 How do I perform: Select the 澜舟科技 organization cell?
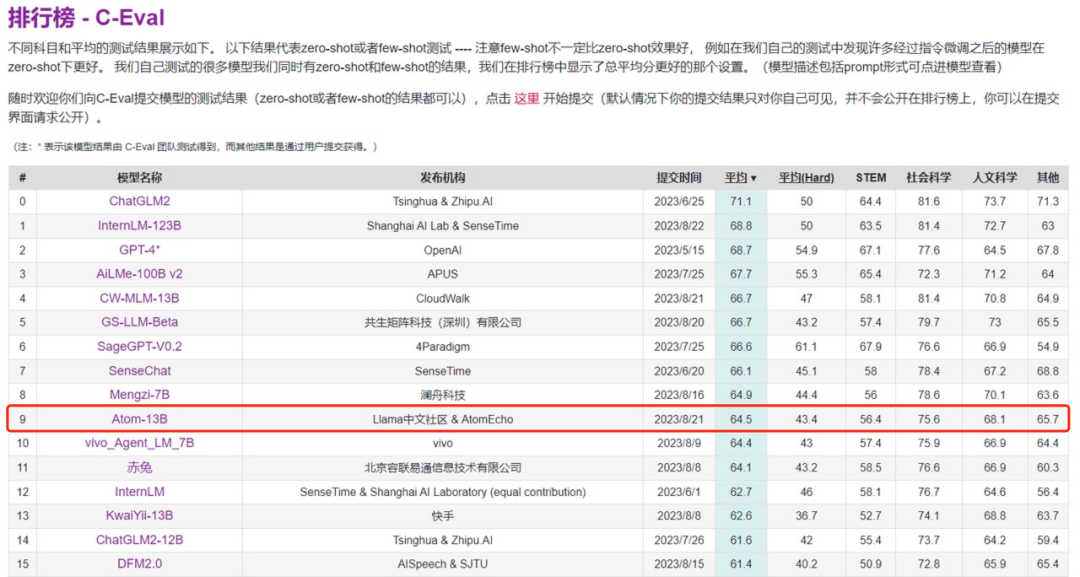[442, 395]
